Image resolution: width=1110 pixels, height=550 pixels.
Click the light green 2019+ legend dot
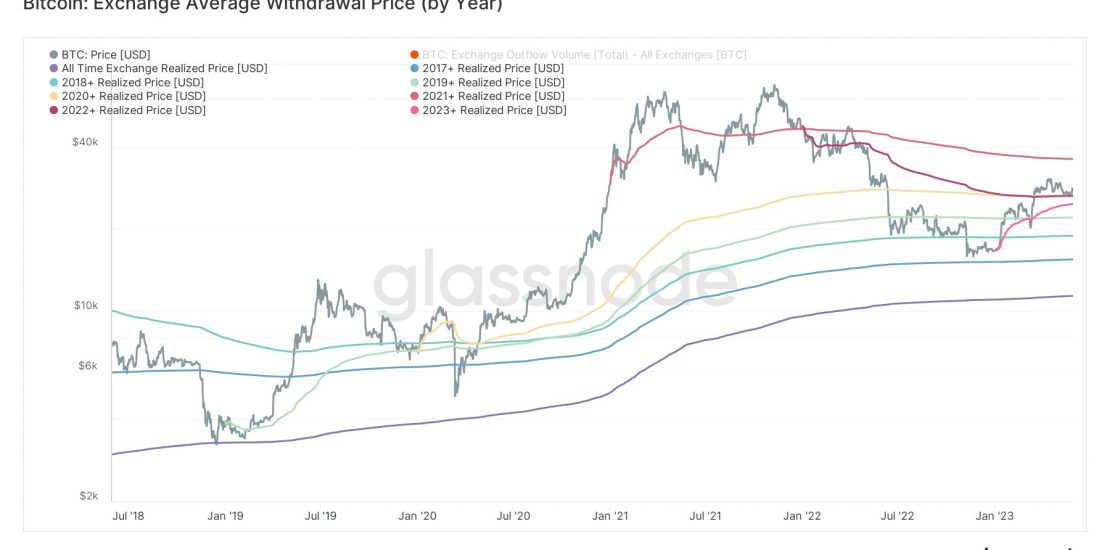(414, 82)
